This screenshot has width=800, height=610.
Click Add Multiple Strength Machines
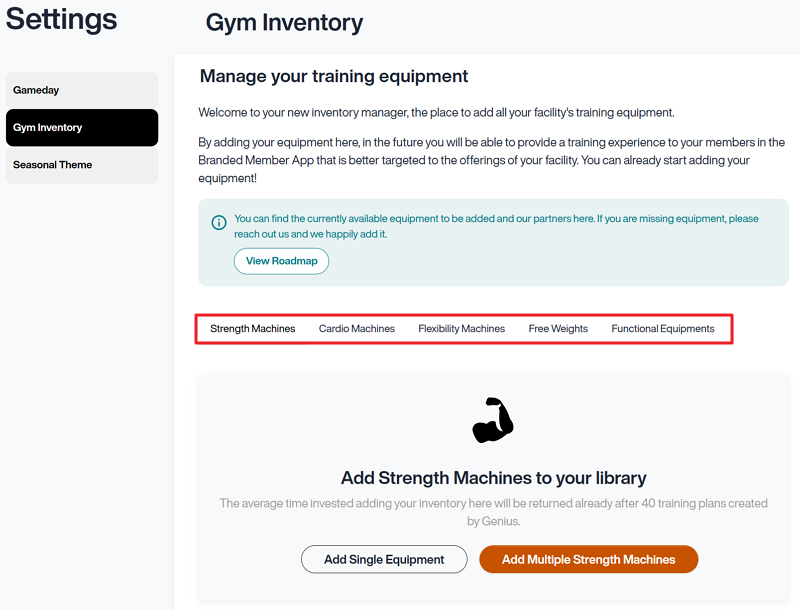(x=588, y=559)
